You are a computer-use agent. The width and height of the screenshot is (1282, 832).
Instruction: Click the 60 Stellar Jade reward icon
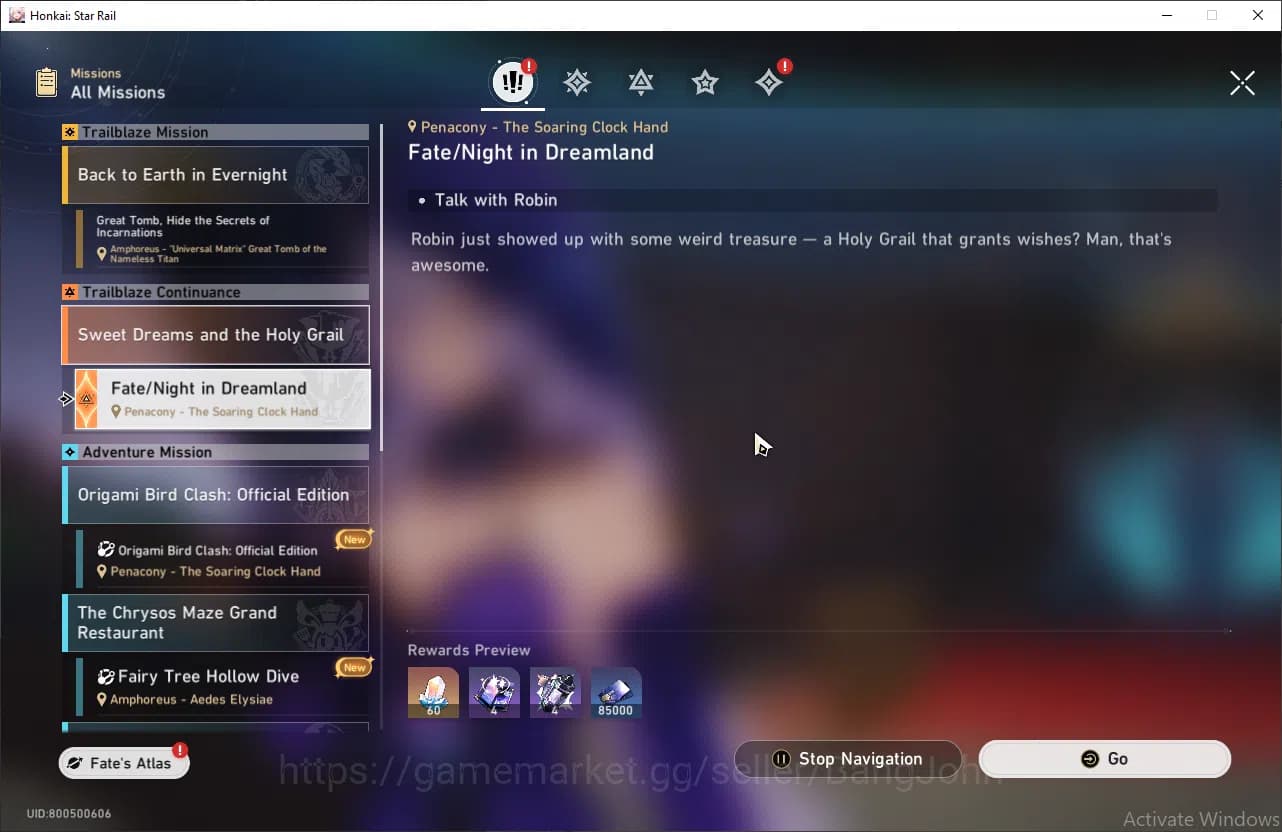[433, 692]
